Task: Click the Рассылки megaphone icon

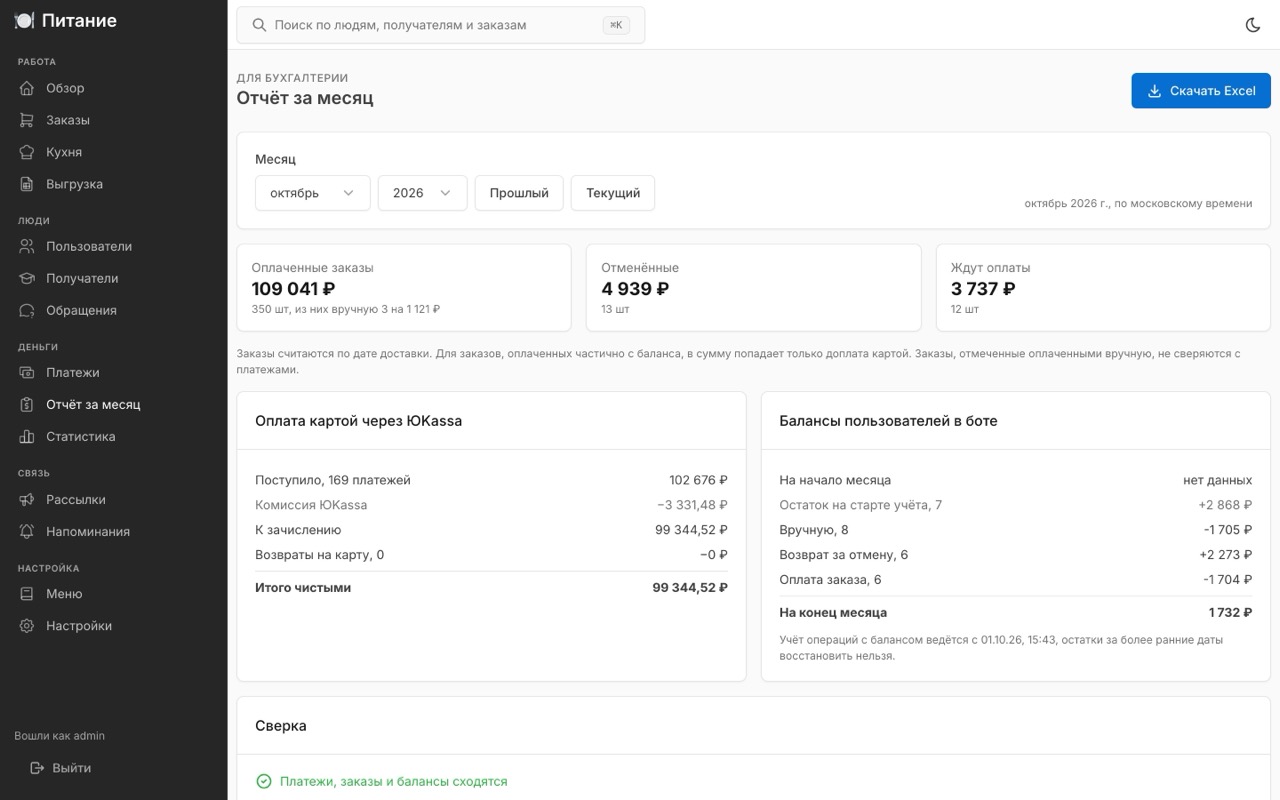Action: [x=27, y=499]
